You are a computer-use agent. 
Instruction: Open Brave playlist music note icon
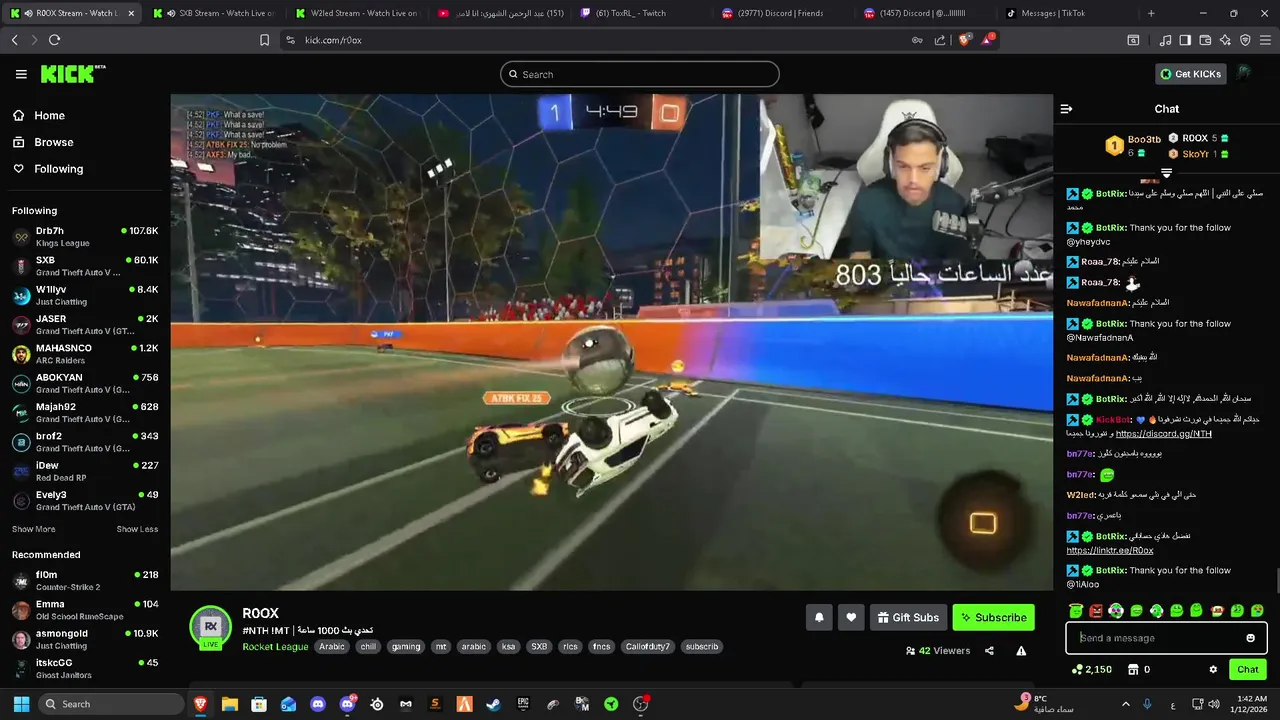pos(1165,40)
